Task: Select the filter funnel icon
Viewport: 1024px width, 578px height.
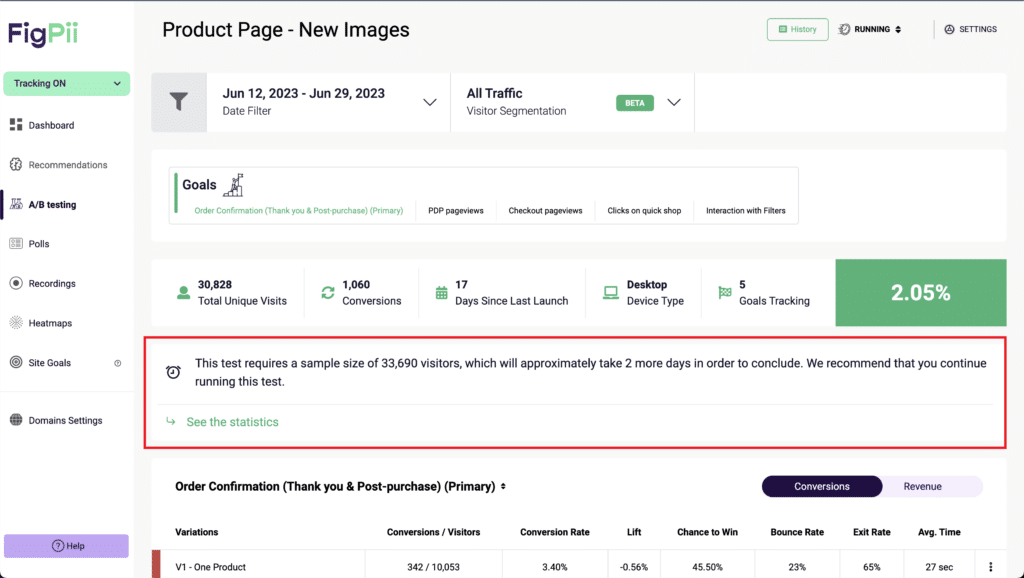Action: point(179,102)
